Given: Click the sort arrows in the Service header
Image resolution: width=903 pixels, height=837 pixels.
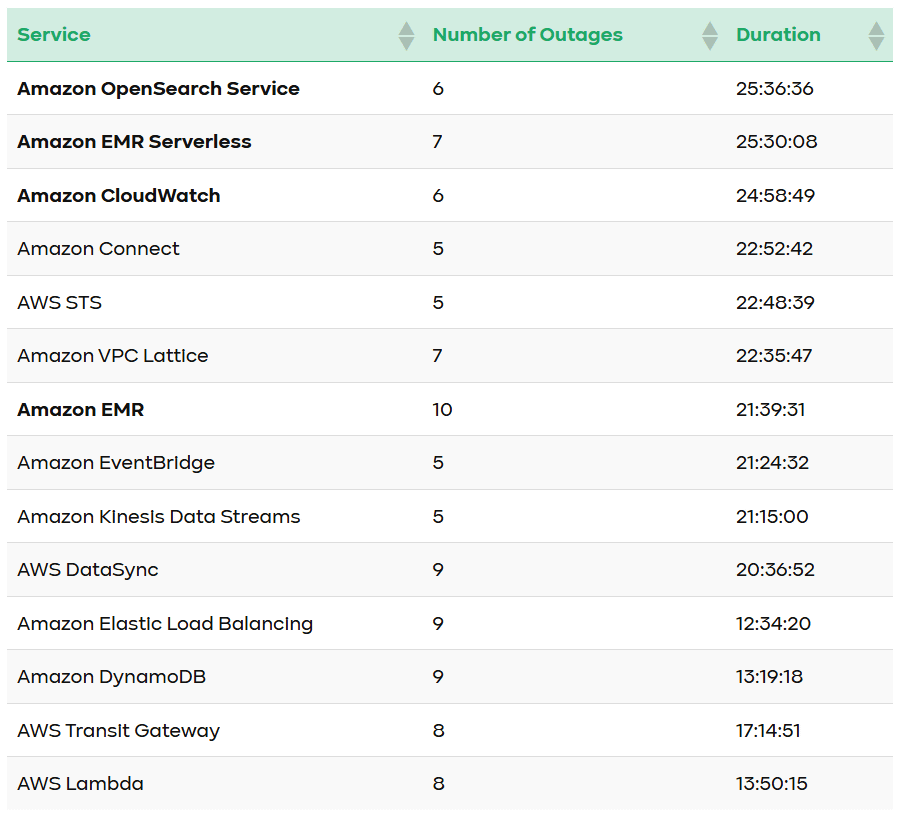Looking at the screenshot, I should tap(406, 36).
